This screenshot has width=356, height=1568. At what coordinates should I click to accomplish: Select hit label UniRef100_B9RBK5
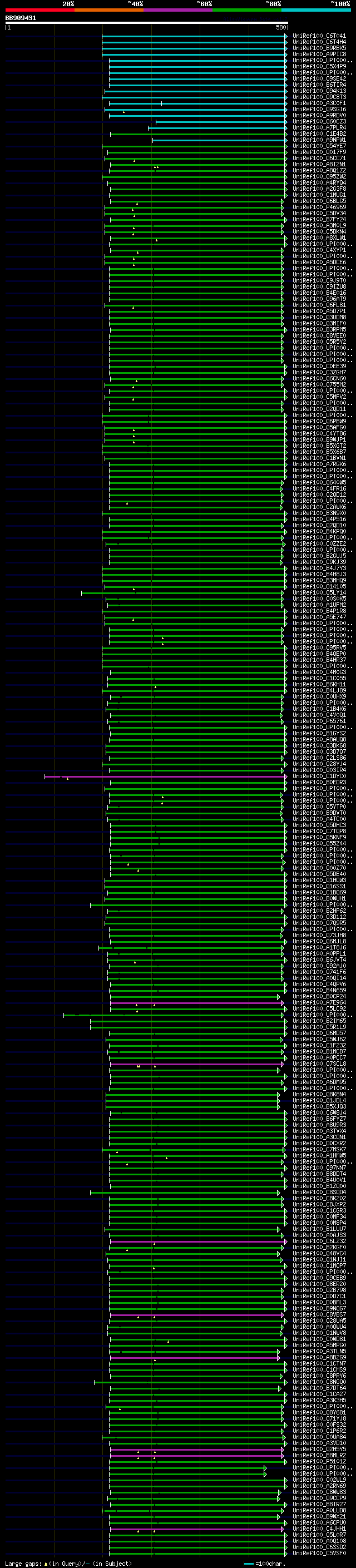[319, 48]
